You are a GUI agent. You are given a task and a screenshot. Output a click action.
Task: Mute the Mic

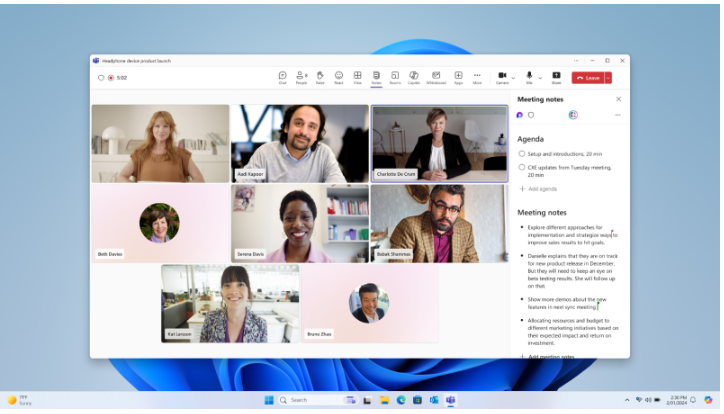pyautogui.click(x=529, y=78)
